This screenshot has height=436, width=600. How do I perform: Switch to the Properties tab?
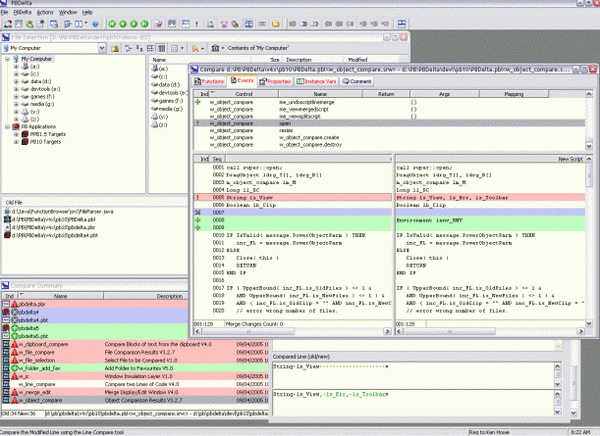(277, 81)
